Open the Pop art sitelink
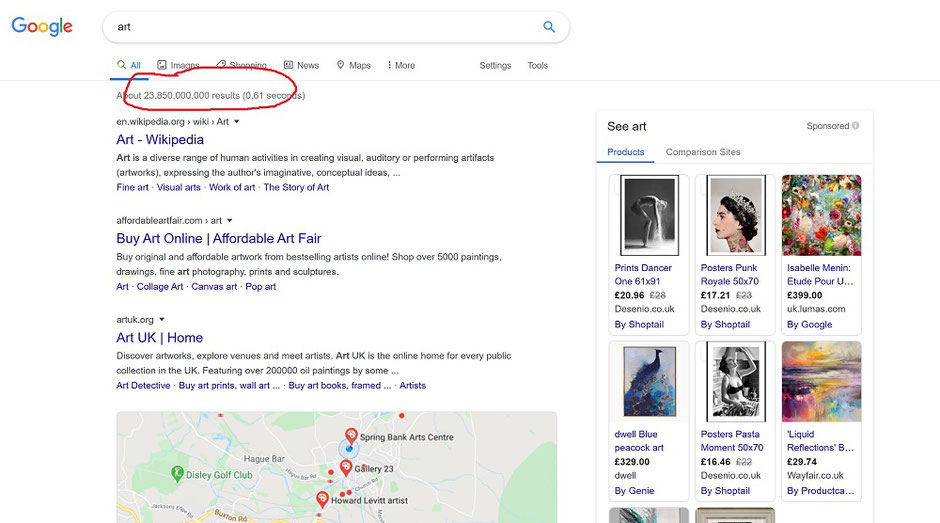This screenshot has height=523, width=940. tap(261, 287)
